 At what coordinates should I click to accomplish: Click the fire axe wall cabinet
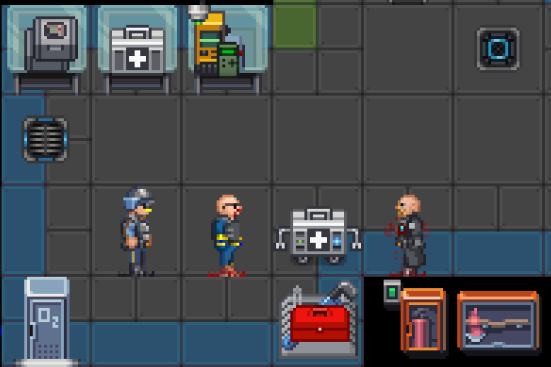pos(498,321)
